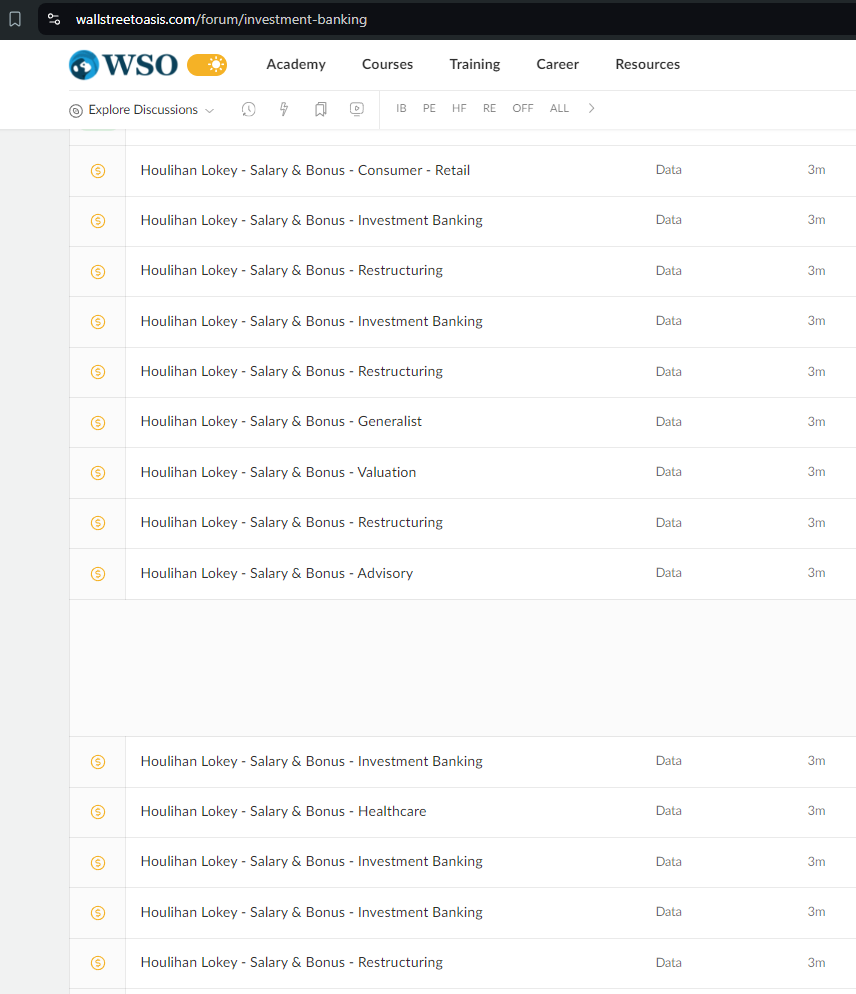856x994 pixels.
Task: Click 3m timestamp in Healthcare row
Action: pyautogui.click(x=816, y=811)
